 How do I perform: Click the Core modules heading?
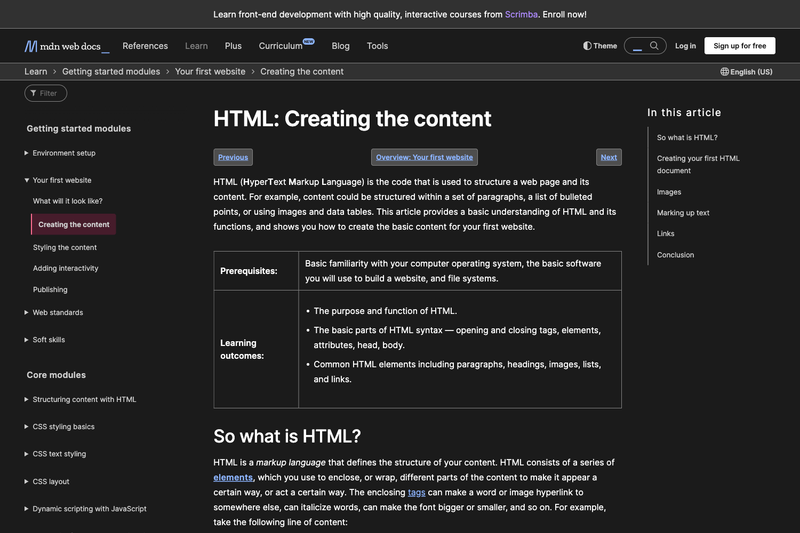(x=56, y=375)
